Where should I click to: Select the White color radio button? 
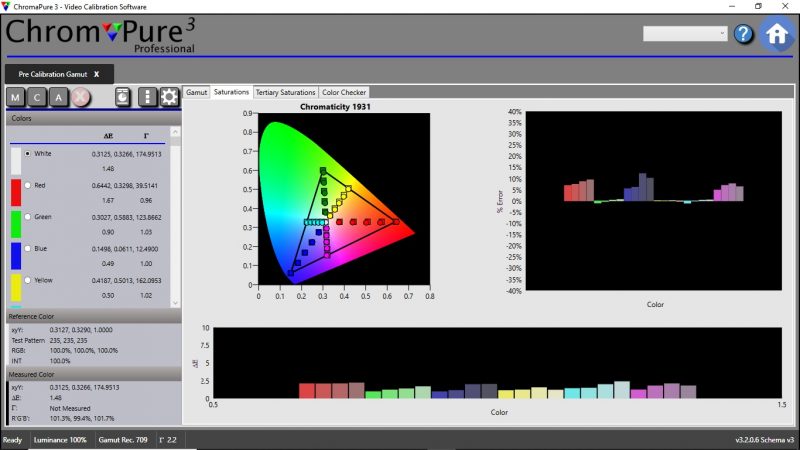click(27, 154)
